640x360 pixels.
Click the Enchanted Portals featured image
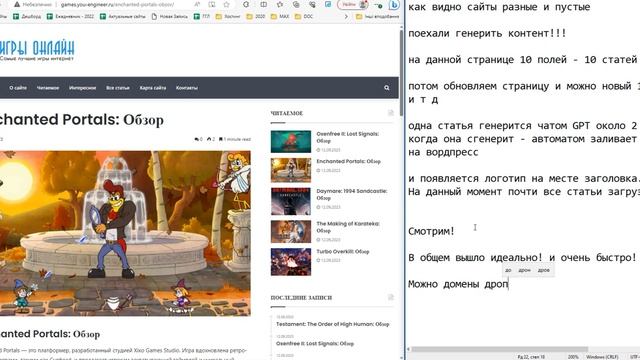click(x=125, y=233)
